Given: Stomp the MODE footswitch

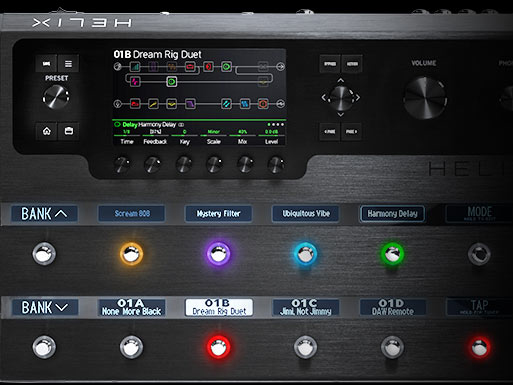Looking at the screenshot, I should click(479, 254).
